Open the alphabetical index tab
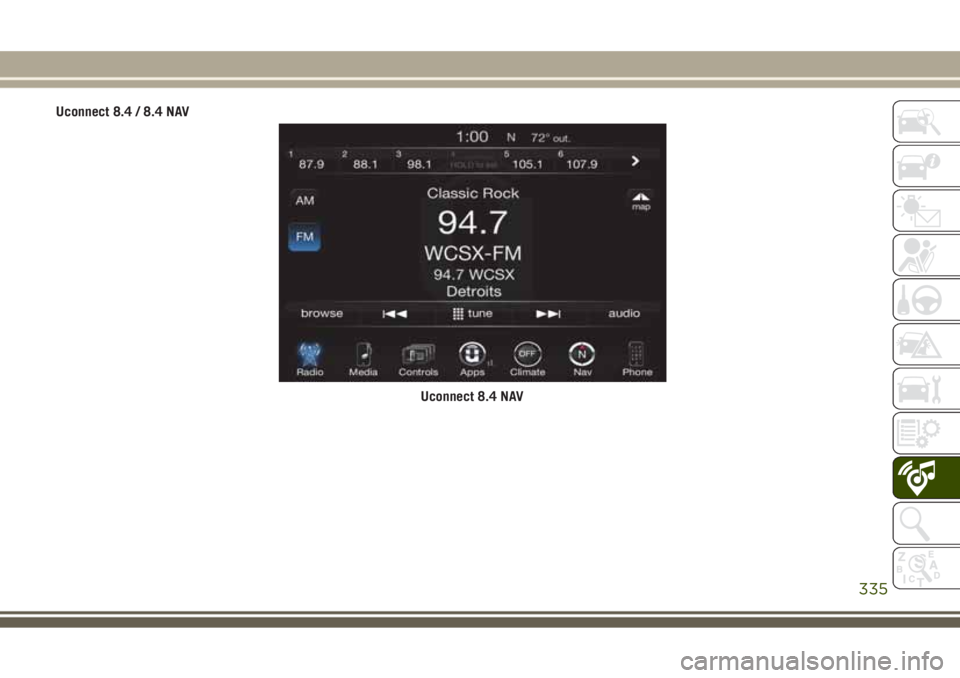 (925, 568)
